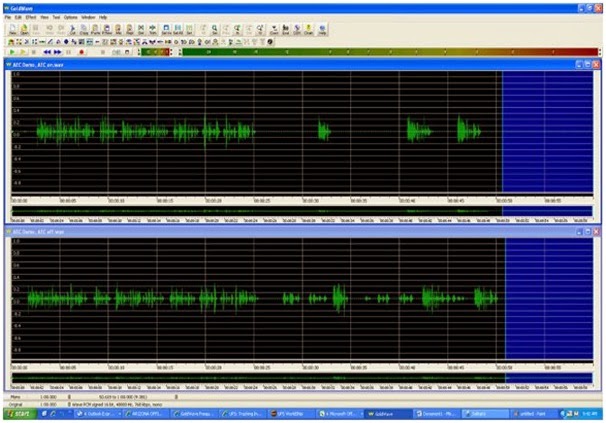
Task: Click the zoom In toolbar button
Action: click(x=237, y=29)
